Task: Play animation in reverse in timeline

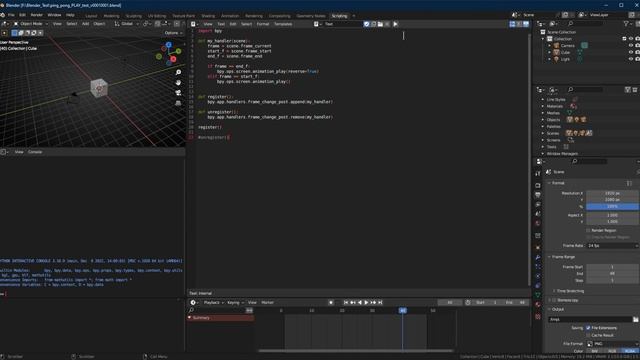Action: [360, 302]
